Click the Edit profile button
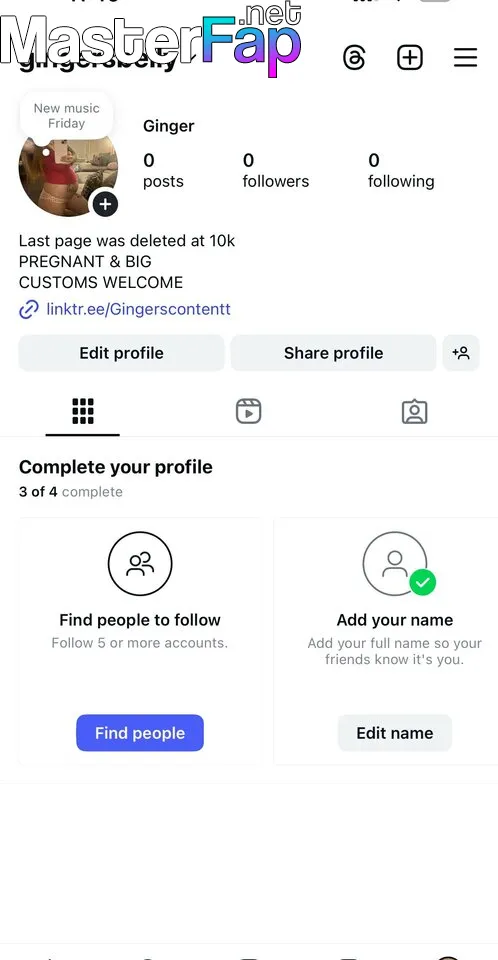498x960 pixels. 121,353
